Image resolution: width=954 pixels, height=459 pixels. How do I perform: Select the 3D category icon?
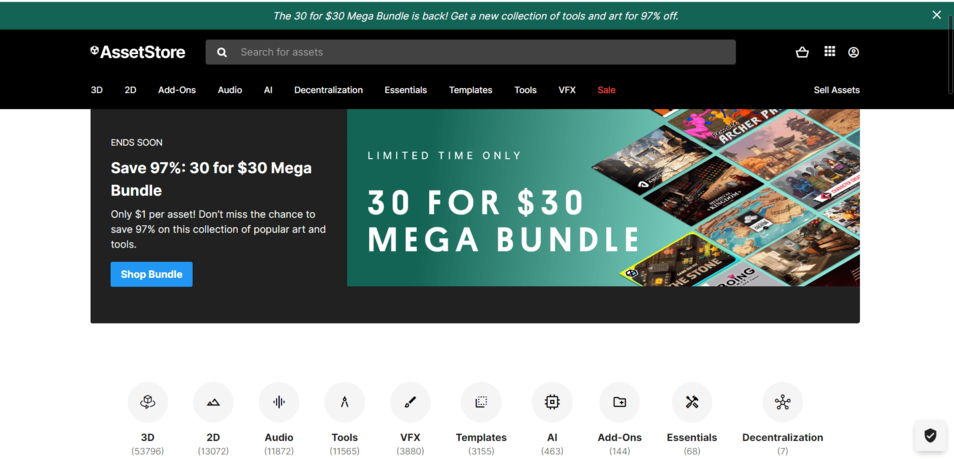(148, 402)
